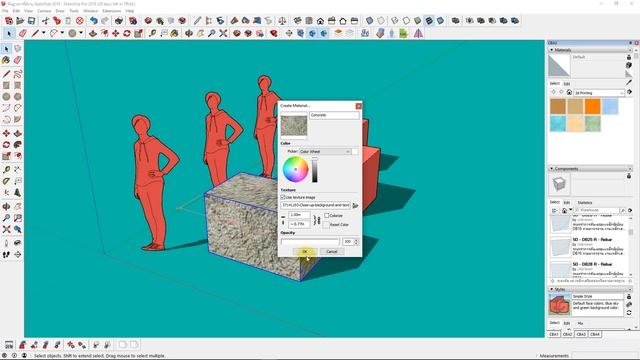Open the Edit menu in menu bar
Screen dimensions: 640x360
click(16, 11)
